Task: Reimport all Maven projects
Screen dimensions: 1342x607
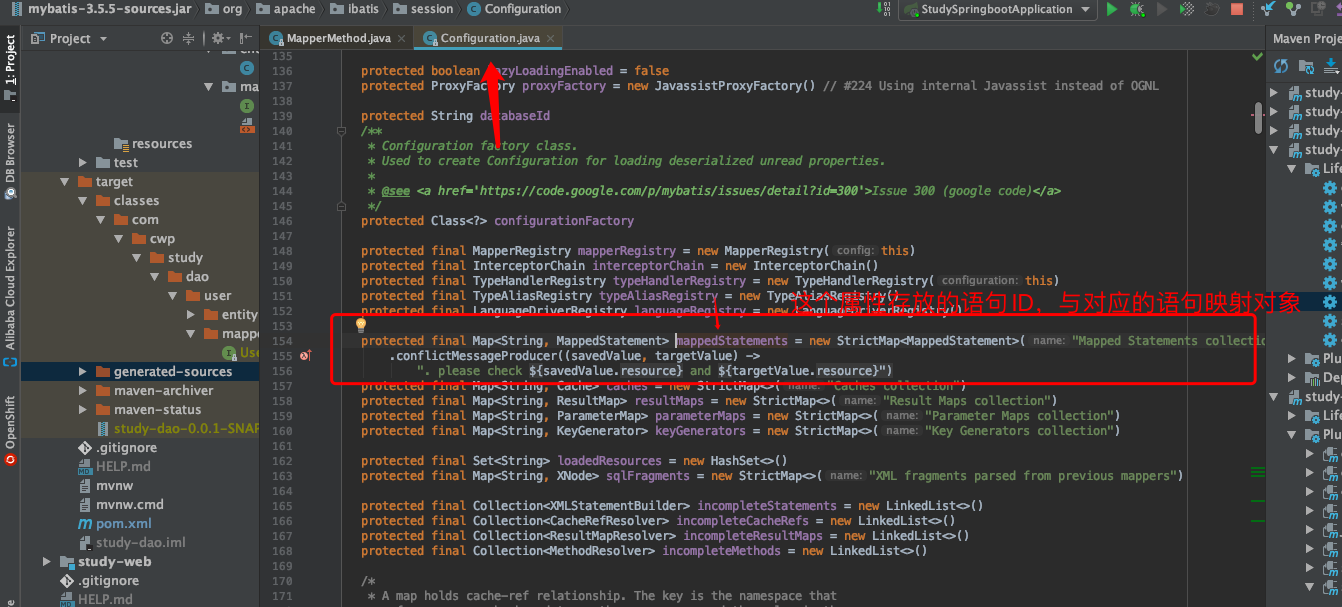Action: [1281, 66]
